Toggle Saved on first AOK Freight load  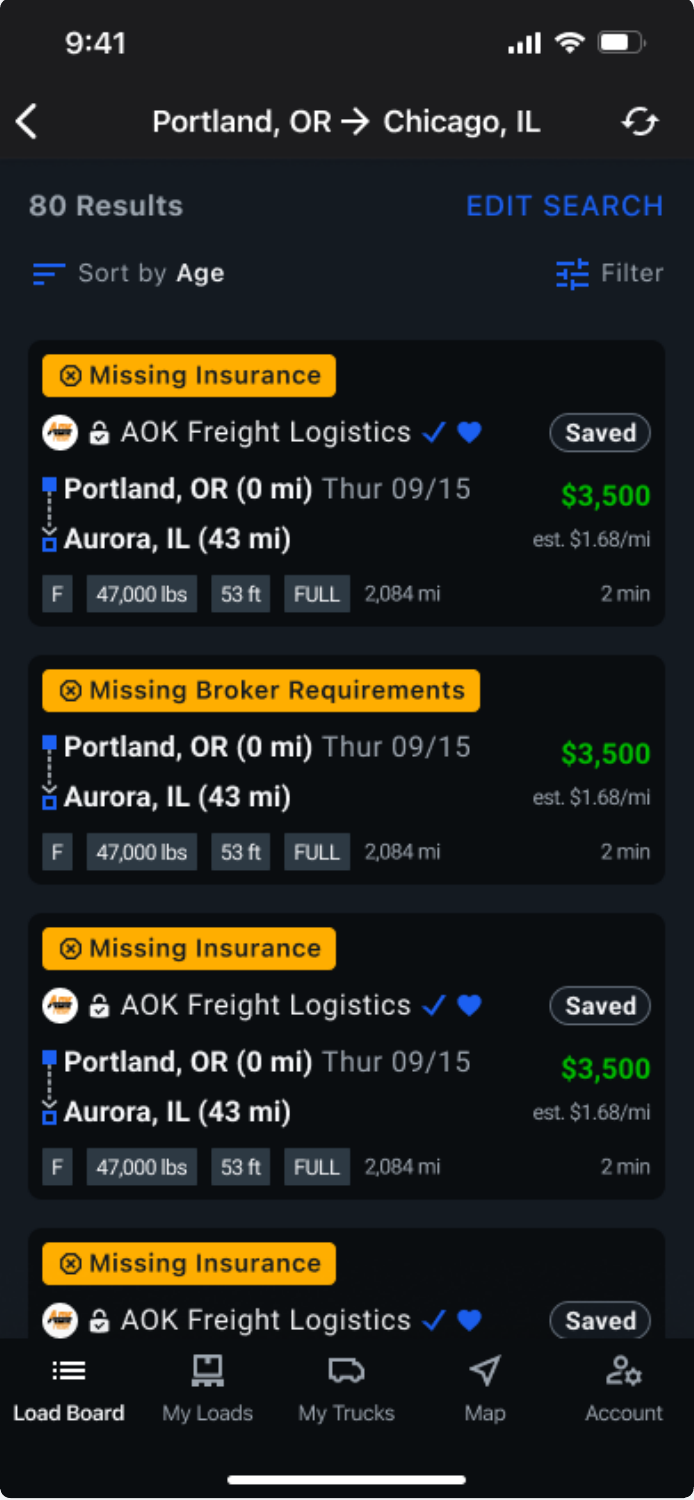pos(600,433)
